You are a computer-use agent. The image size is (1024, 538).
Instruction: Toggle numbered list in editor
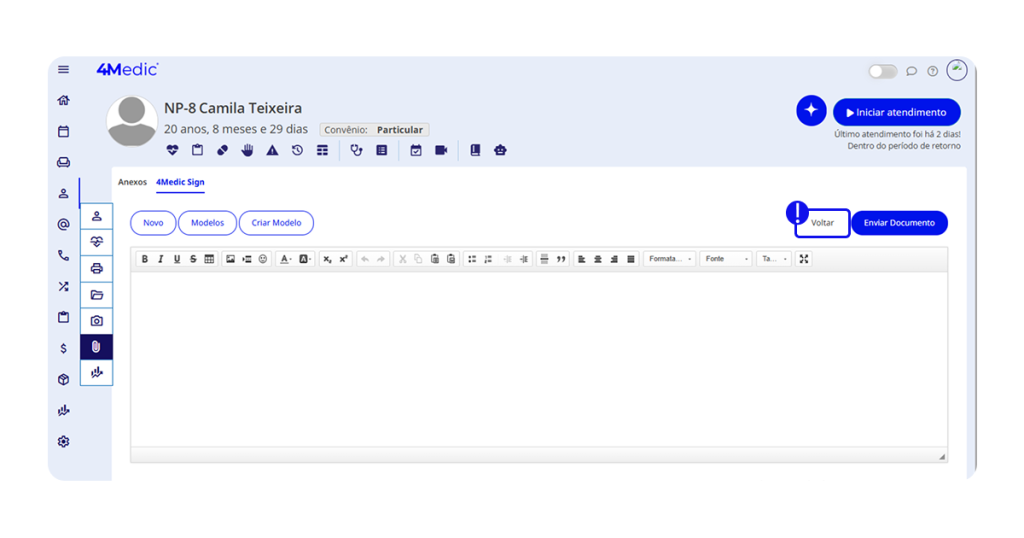488,259
